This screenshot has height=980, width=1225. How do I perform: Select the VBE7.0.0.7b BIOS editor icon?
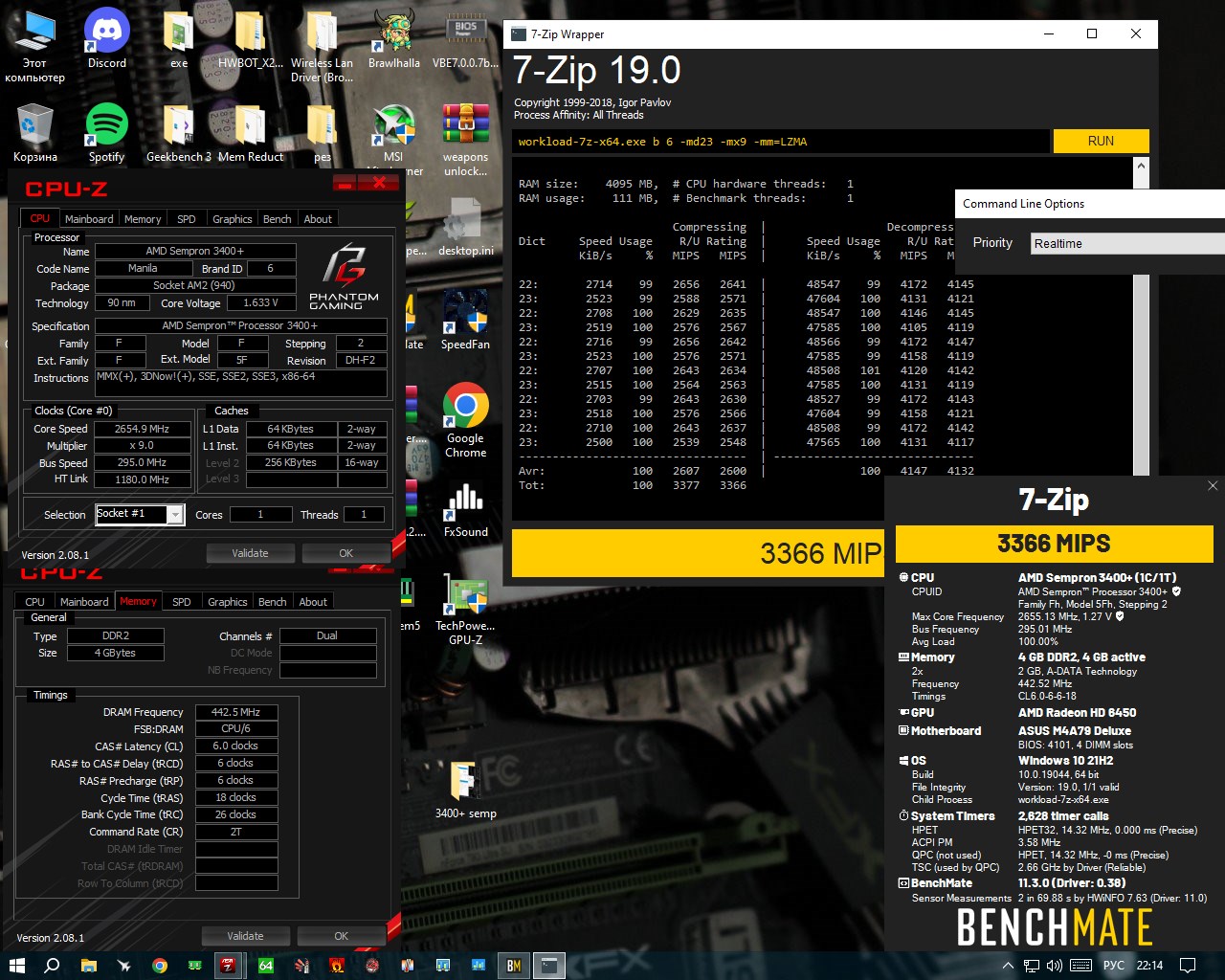[466, 39]
